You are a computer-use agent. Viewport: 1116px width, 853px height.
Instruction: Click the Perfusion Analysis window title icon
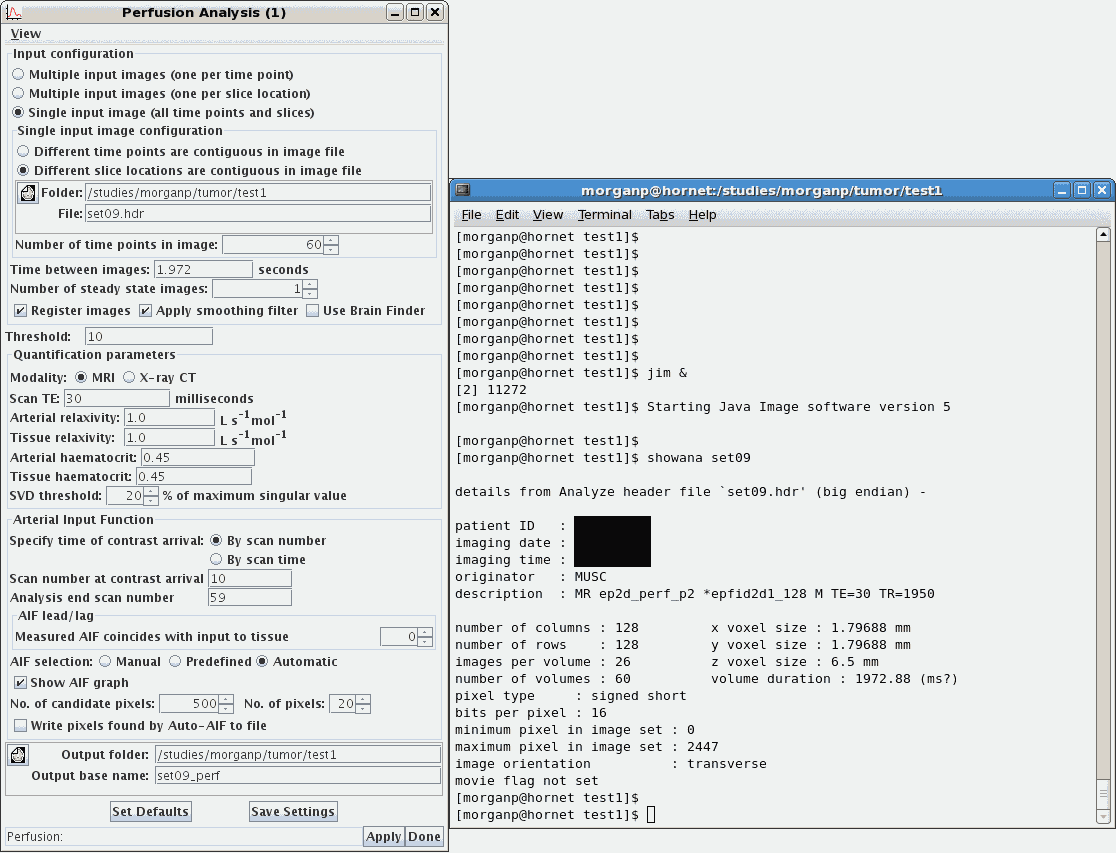tap(14, 12)
